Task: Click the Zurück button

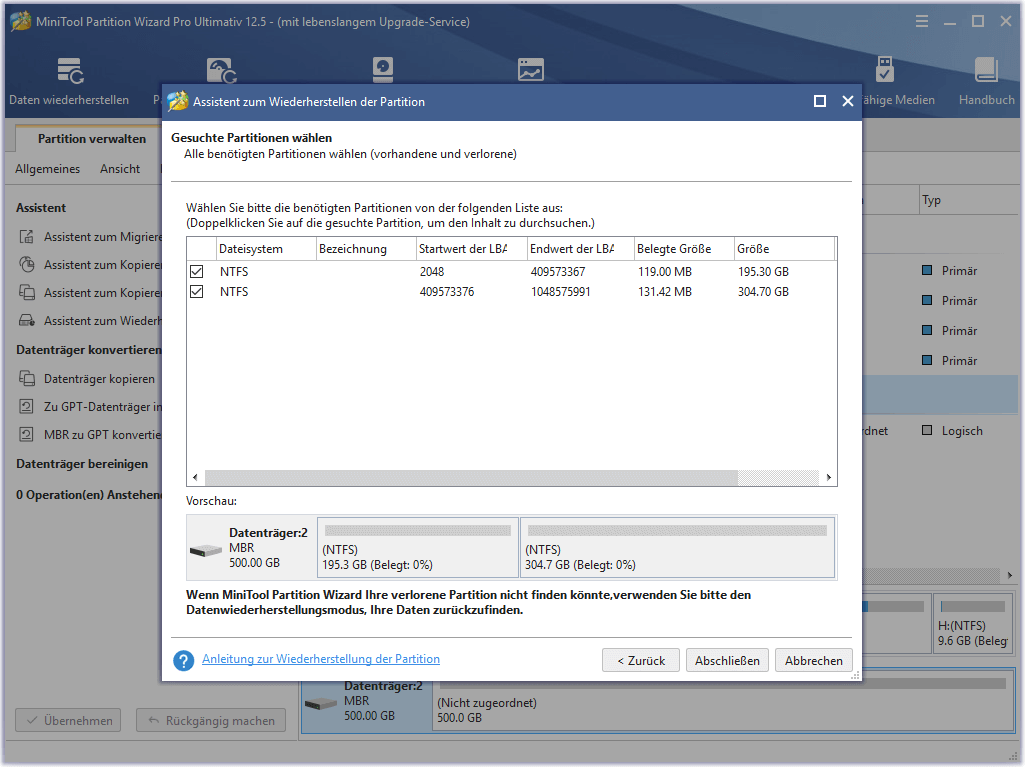Action: 641,661
